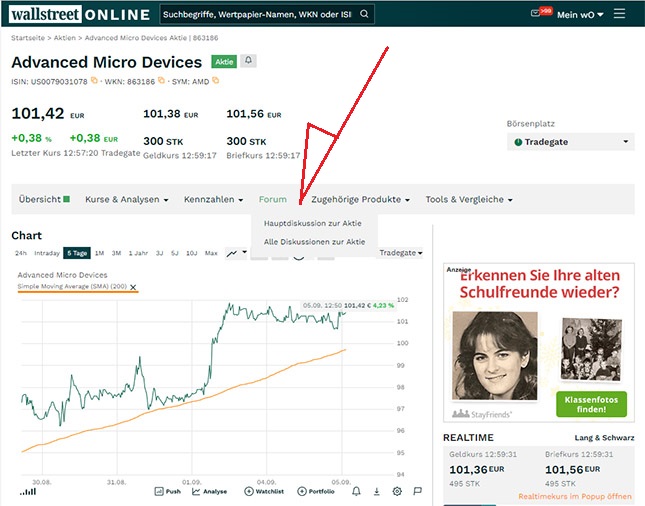
Task: Click the Briefkurs 101,56 EUR value near title
Action: pyautogui.click(x=254, y=114)
